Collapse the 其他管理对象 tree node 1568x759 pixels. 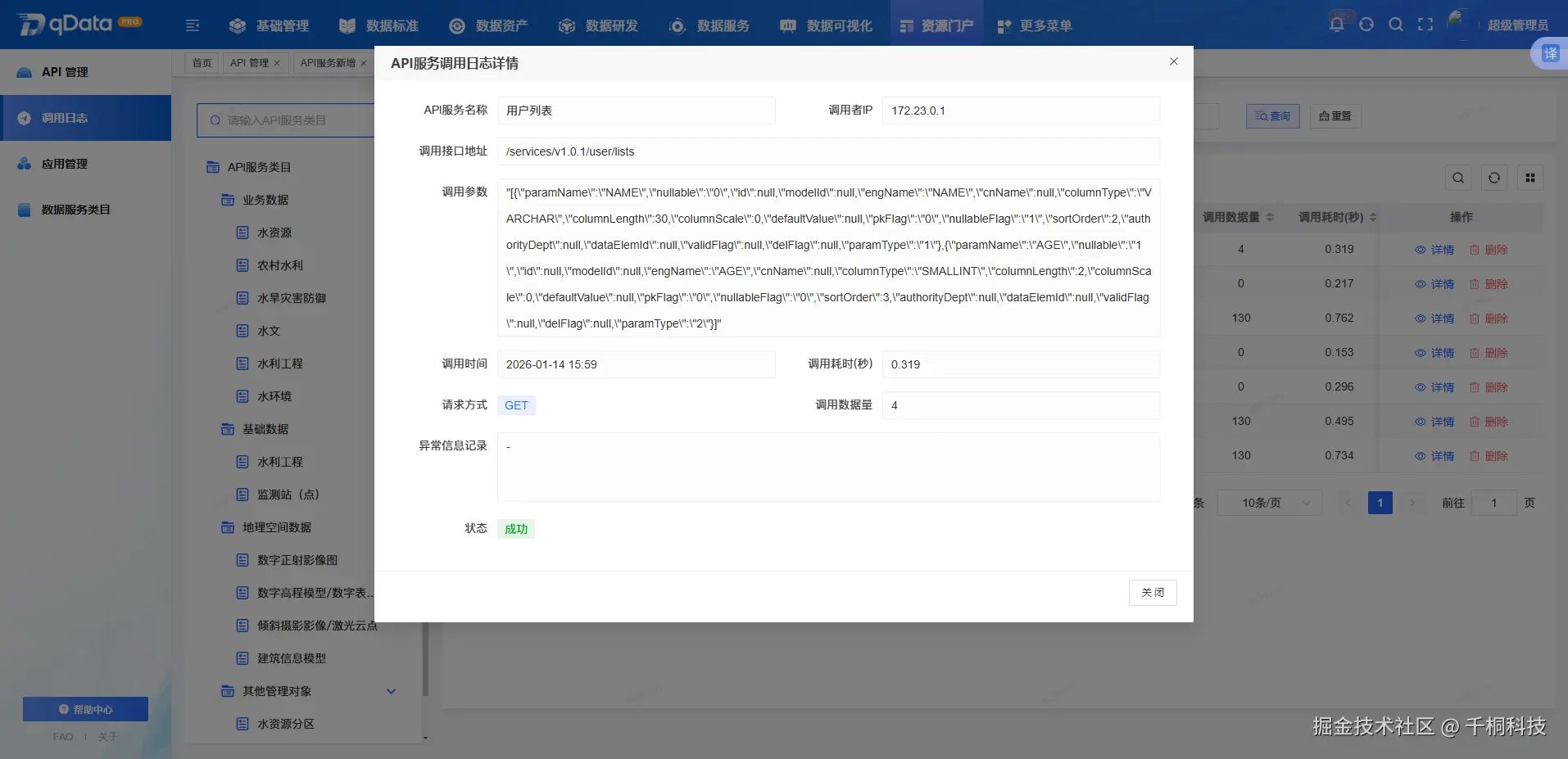(392, 691)
